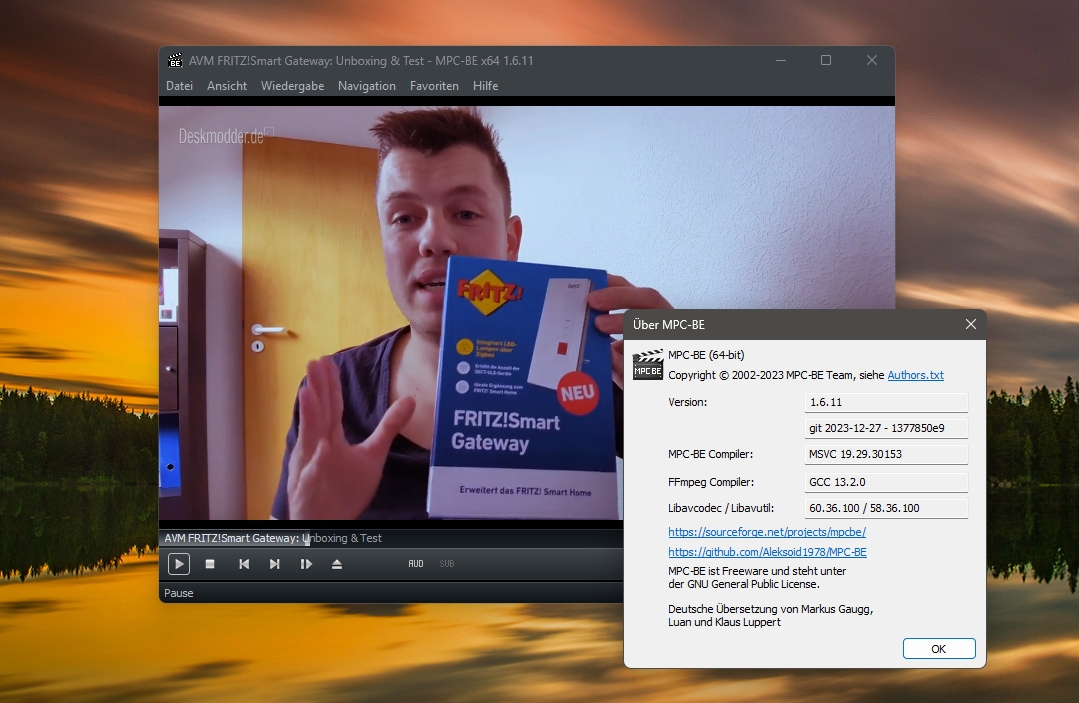The width and height of the screenshot is (1079, 703).
Task: Open the Hilfe menu
Action: point(485,86)
